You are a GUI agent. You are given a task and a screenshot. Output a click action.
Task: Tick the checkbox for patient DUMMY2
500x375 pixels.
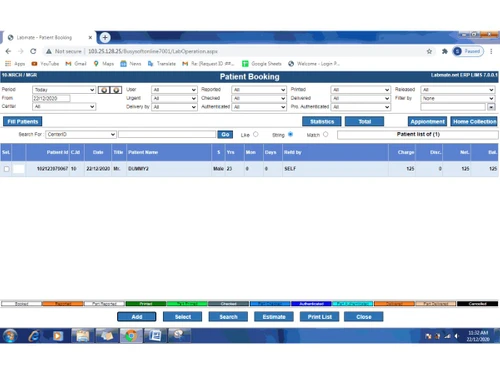[6, 169]
